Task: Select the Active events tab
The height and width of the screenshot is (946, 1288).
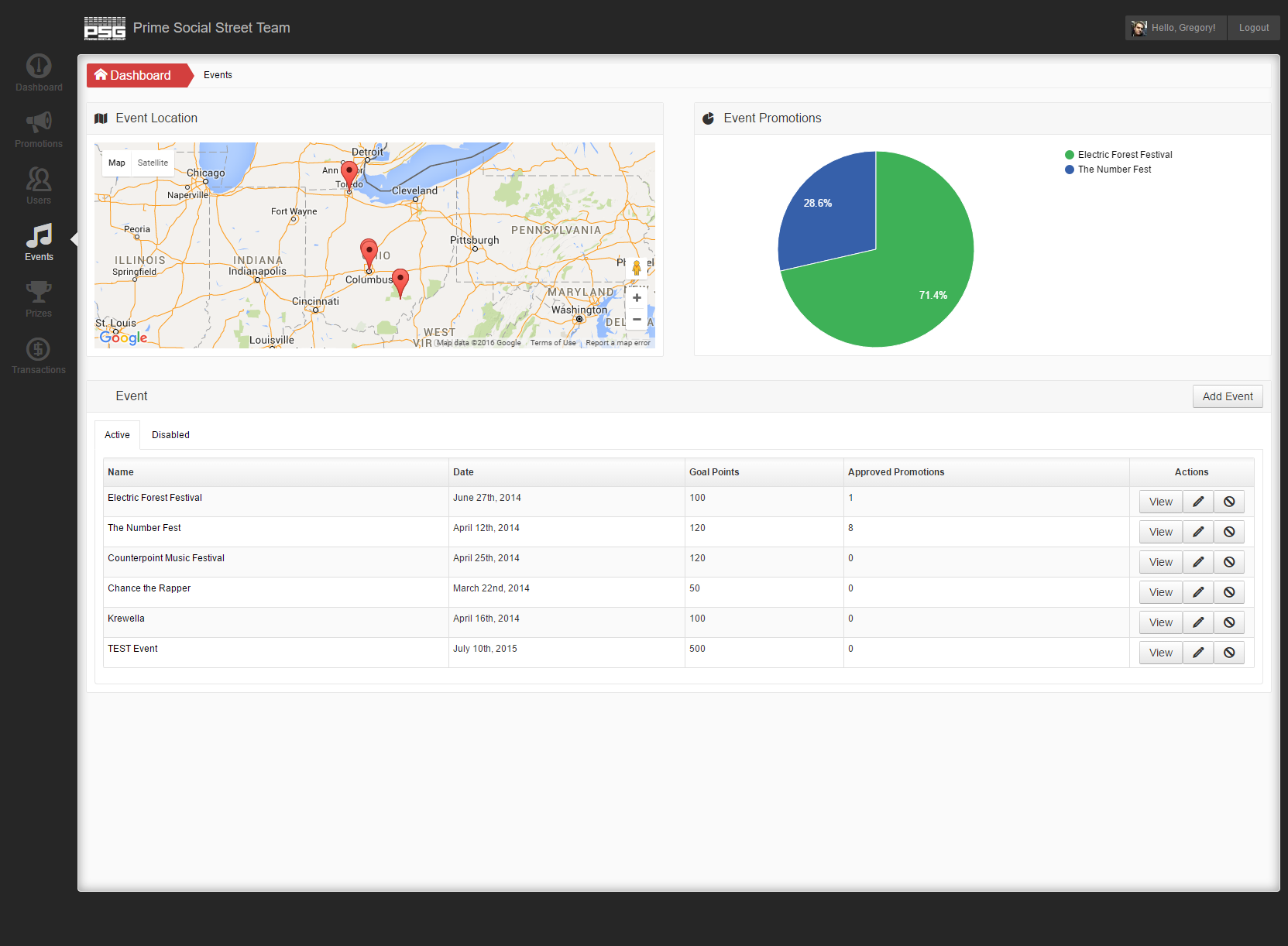Action: tap(117, 435)
